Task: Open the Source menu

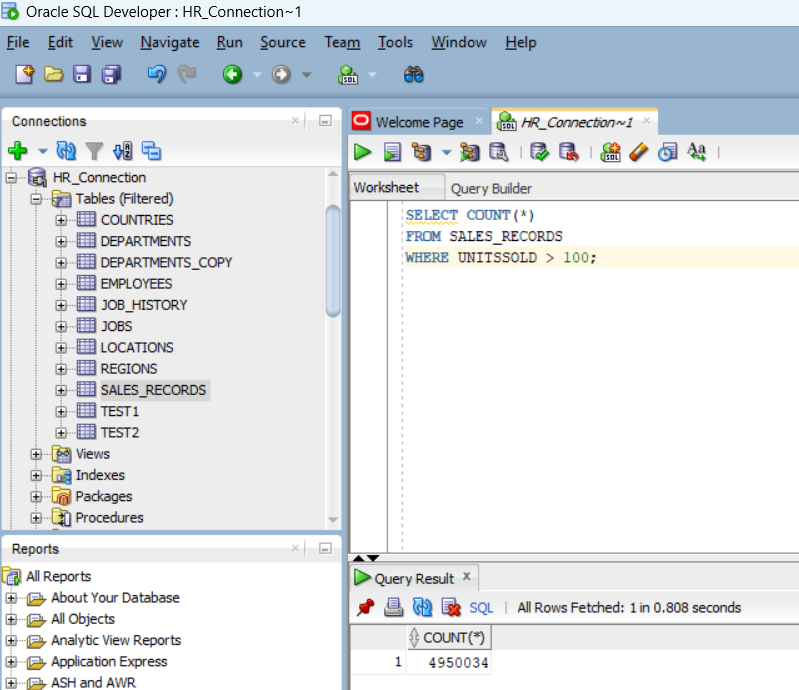Action: pyautogui.click(x=283, y=42)
